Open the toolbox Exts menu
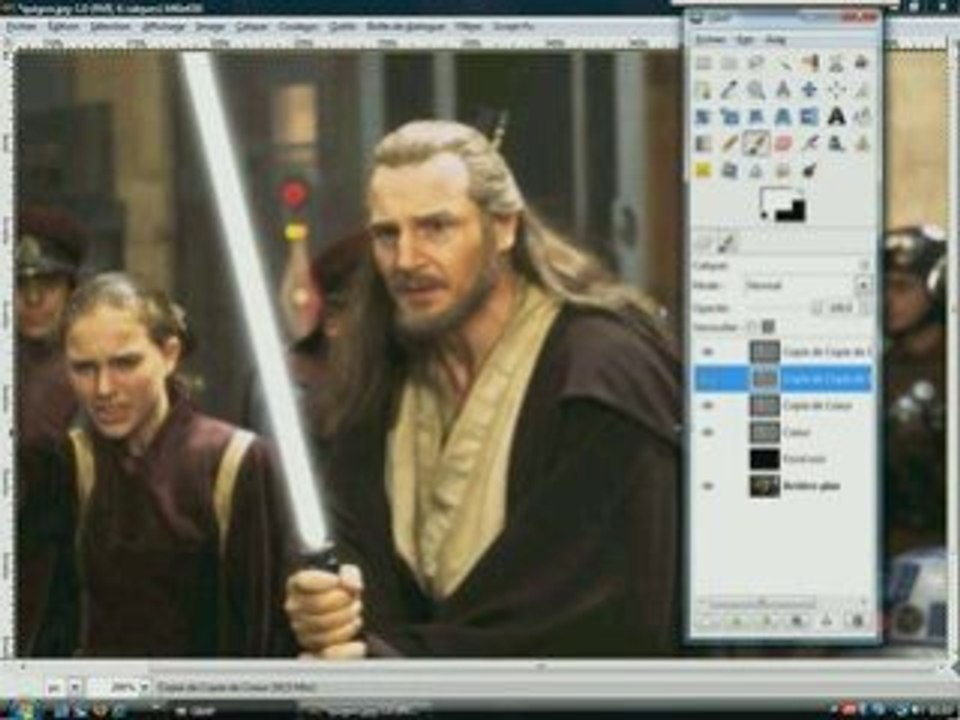 pos(745,39)
